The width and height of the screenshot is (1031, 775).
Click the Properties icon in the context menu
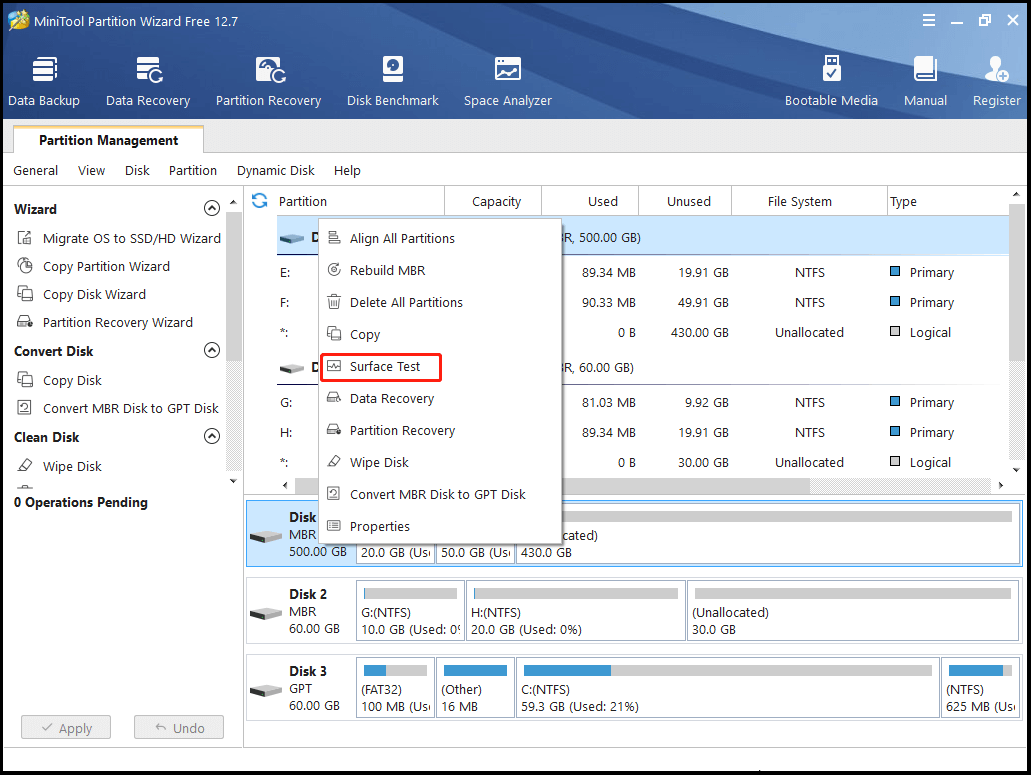click(334, 526)
